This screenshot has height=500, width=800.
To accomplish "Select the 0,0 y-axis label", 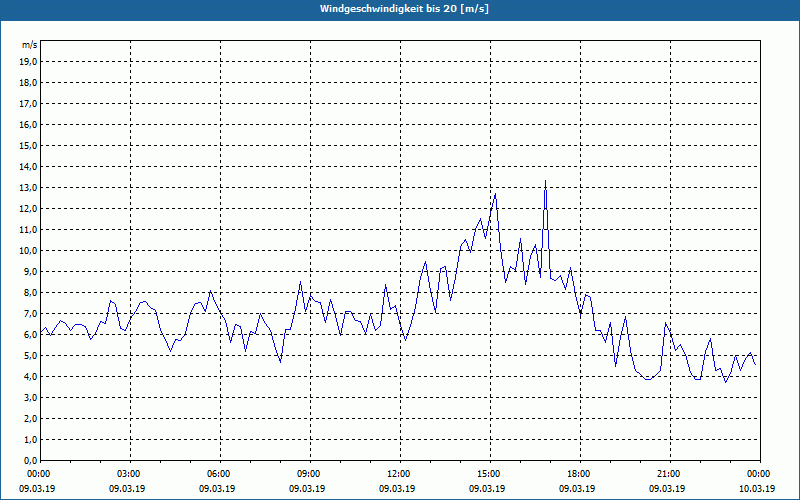I will [30, 461].
